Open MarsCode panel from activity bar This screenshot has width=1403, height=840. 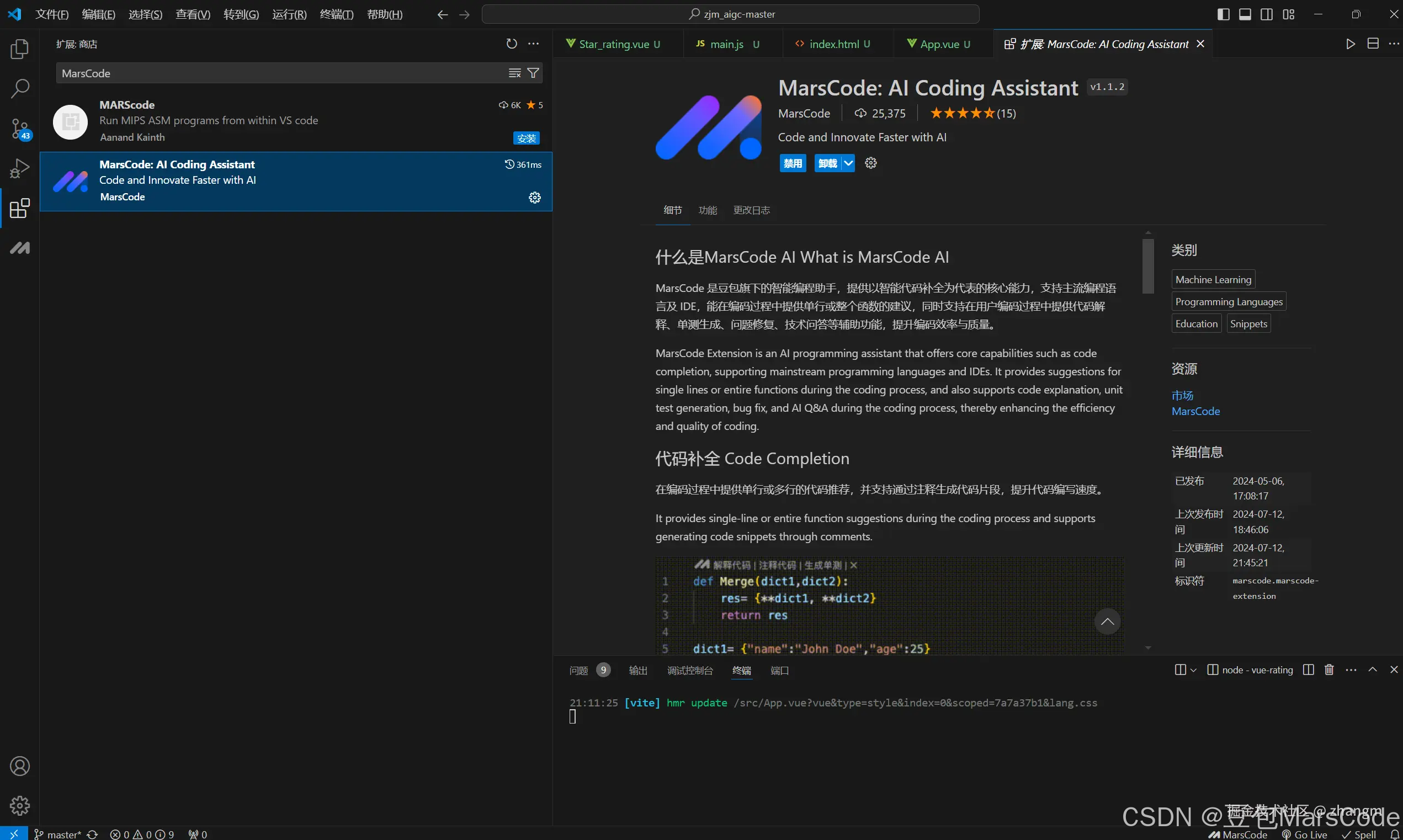coord(20,248)
